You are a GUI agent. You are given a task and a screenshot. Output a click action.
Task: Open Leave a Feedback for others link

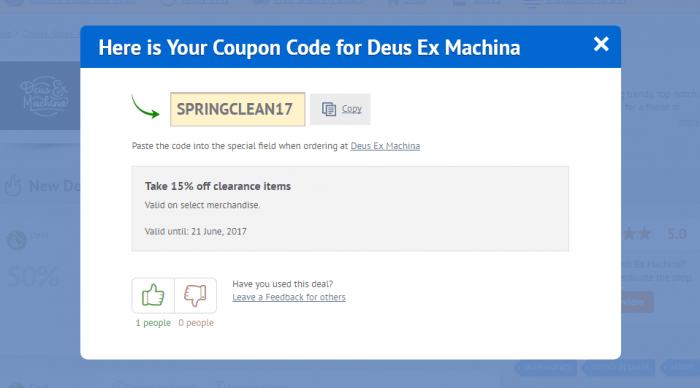[x=288, y=297]
